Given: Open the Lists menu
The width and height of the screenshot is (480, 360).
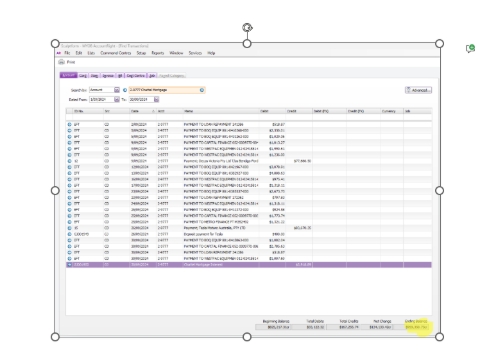Looking at the screenshot, I should (91, 53).
